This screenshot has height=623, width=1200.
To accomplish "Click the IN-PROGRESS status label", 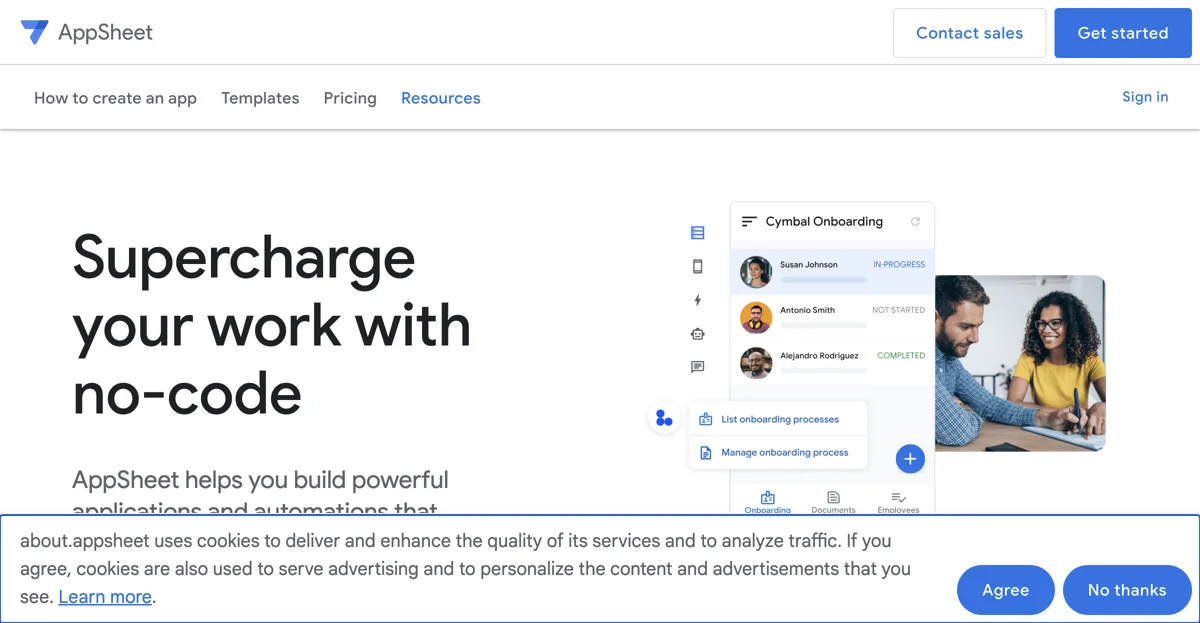I will click(x=899, y=265).
